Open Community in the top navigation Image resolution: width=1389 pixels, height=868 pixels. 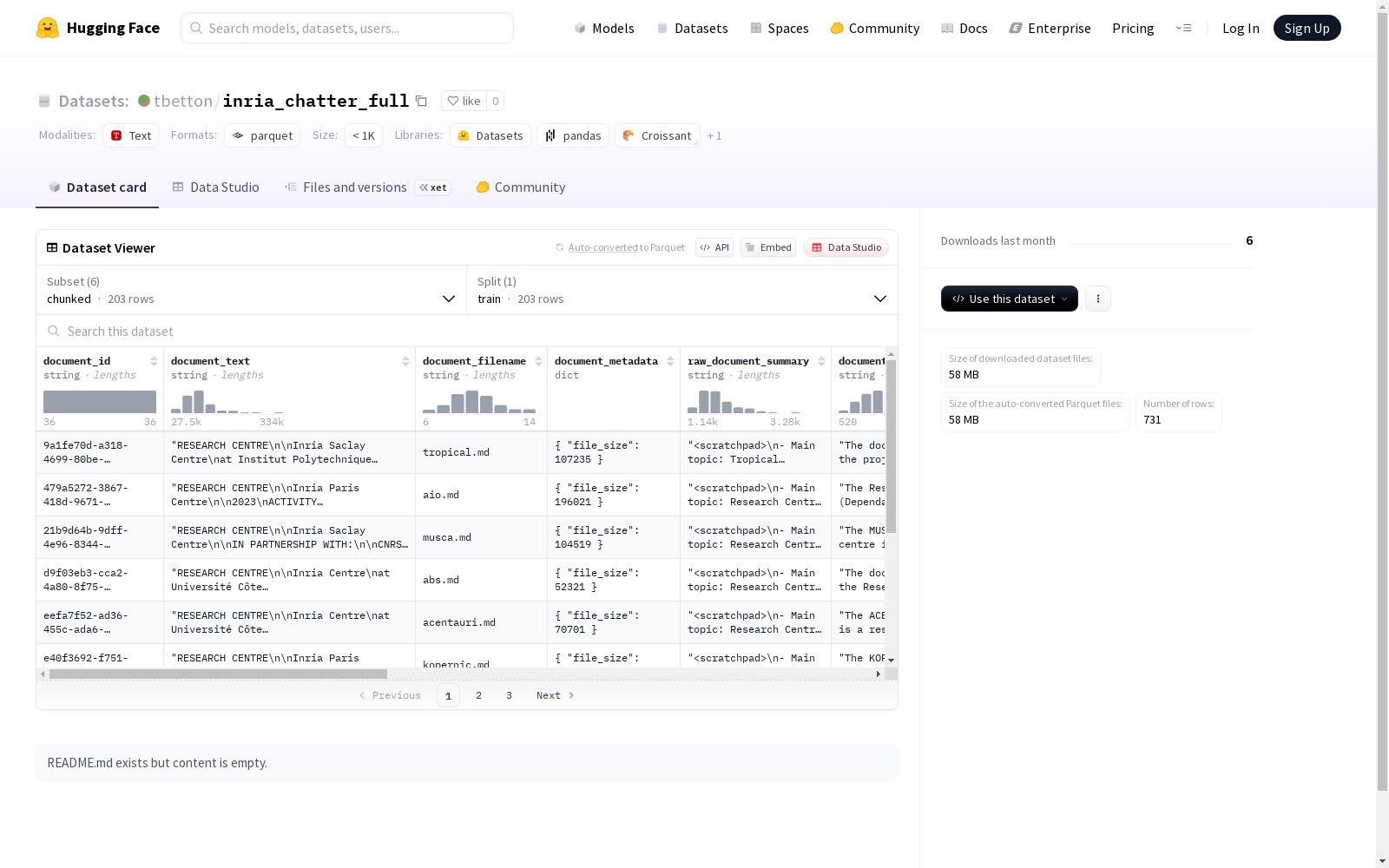(875, 28)
